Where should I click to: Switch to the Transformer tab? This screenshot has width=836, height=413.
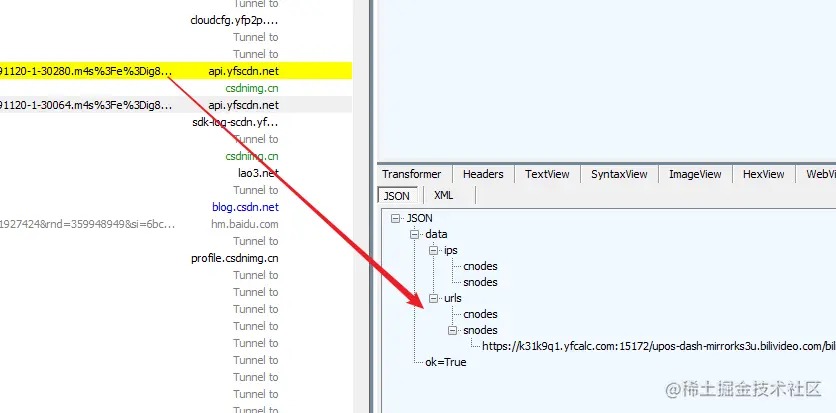tap(412, 174)
